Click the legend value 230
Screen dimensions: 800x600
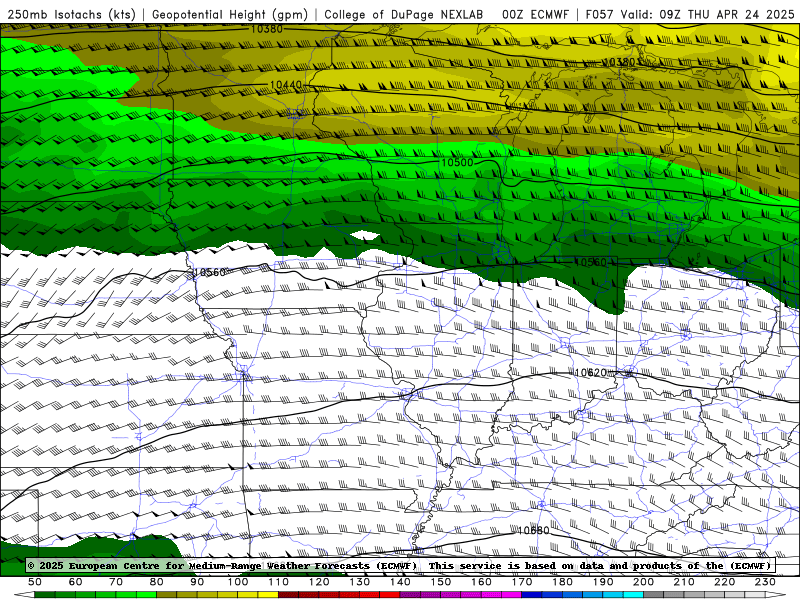pos(765,582)
